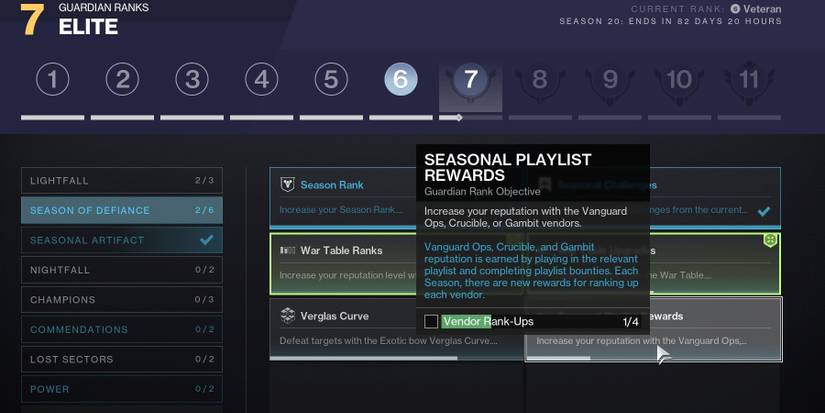Image resolution: width=825 pixels, height=413 pixels.
Task: Click the Verglas Curve progress bar
Action: (x=397, y=358)
